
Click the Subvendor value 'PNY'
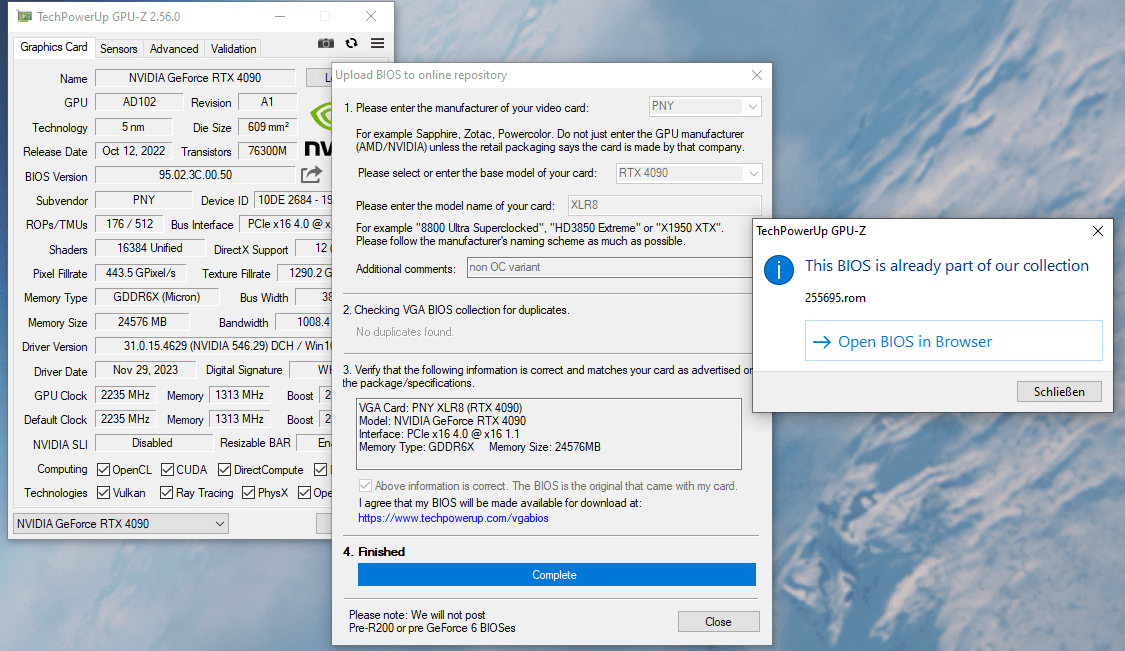point(143,200)
